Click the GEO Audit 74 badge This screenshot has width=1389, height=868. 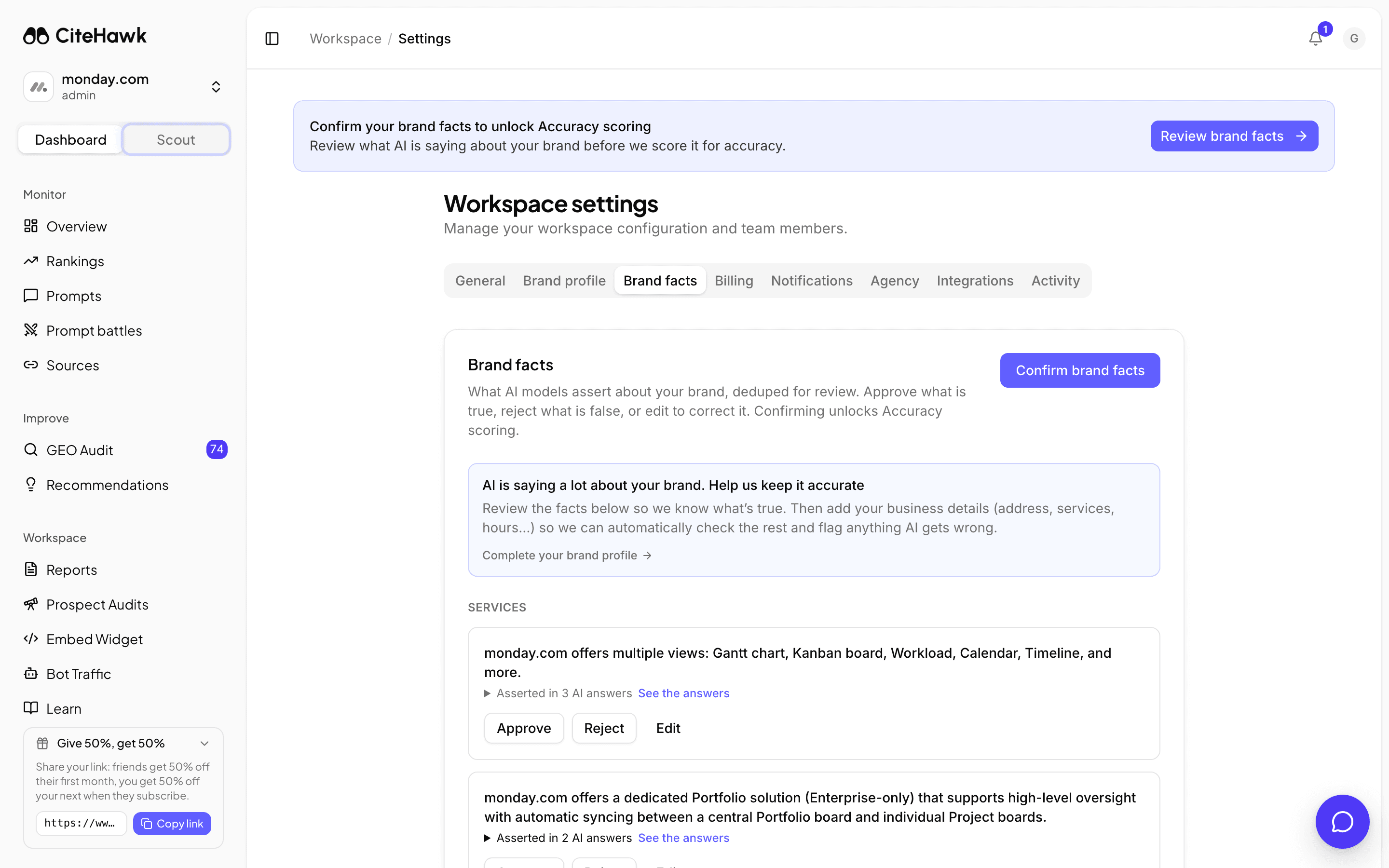(x=217, y=449)
